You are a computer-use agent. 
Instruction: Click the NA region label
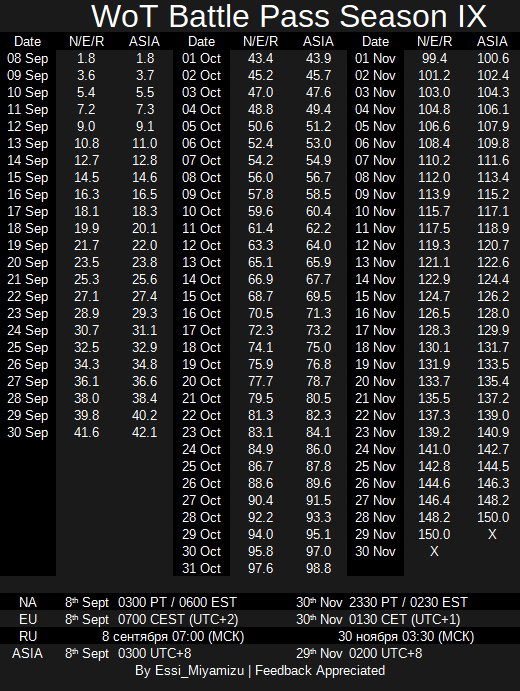(27, 602)
